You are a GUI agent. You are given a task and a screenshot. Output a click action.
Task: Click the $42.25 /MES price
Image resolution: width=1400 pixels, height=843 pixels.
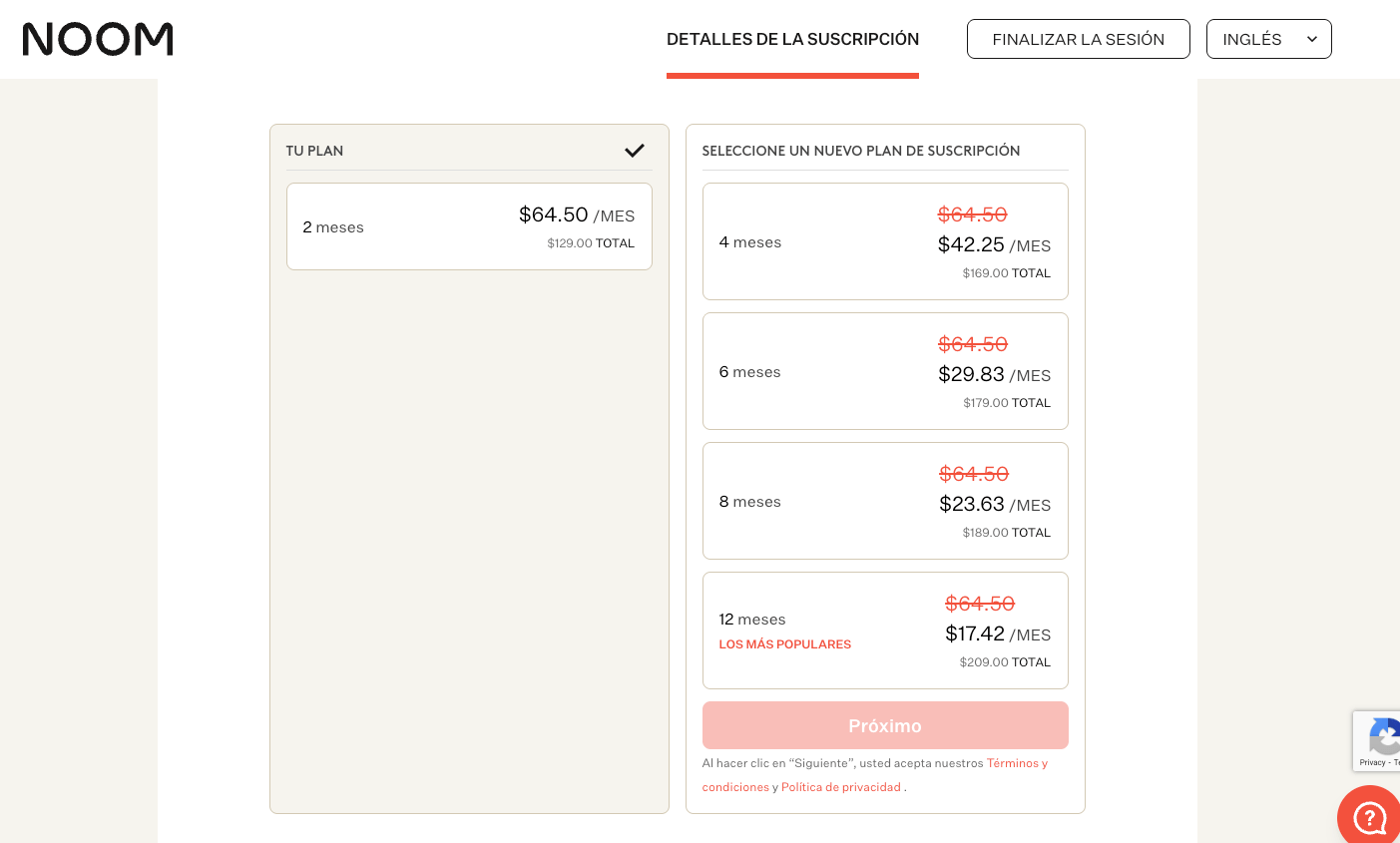pos(994,244)
